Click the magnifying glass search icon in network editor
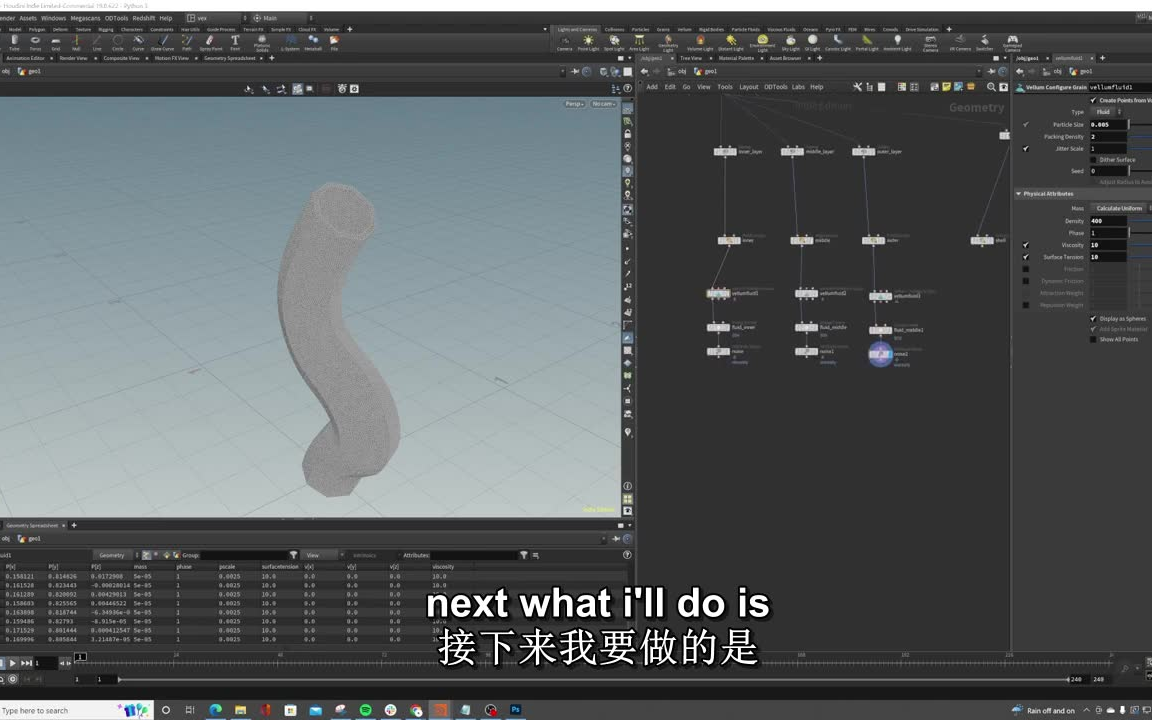 pyautogui.click(x=990, y=87)
